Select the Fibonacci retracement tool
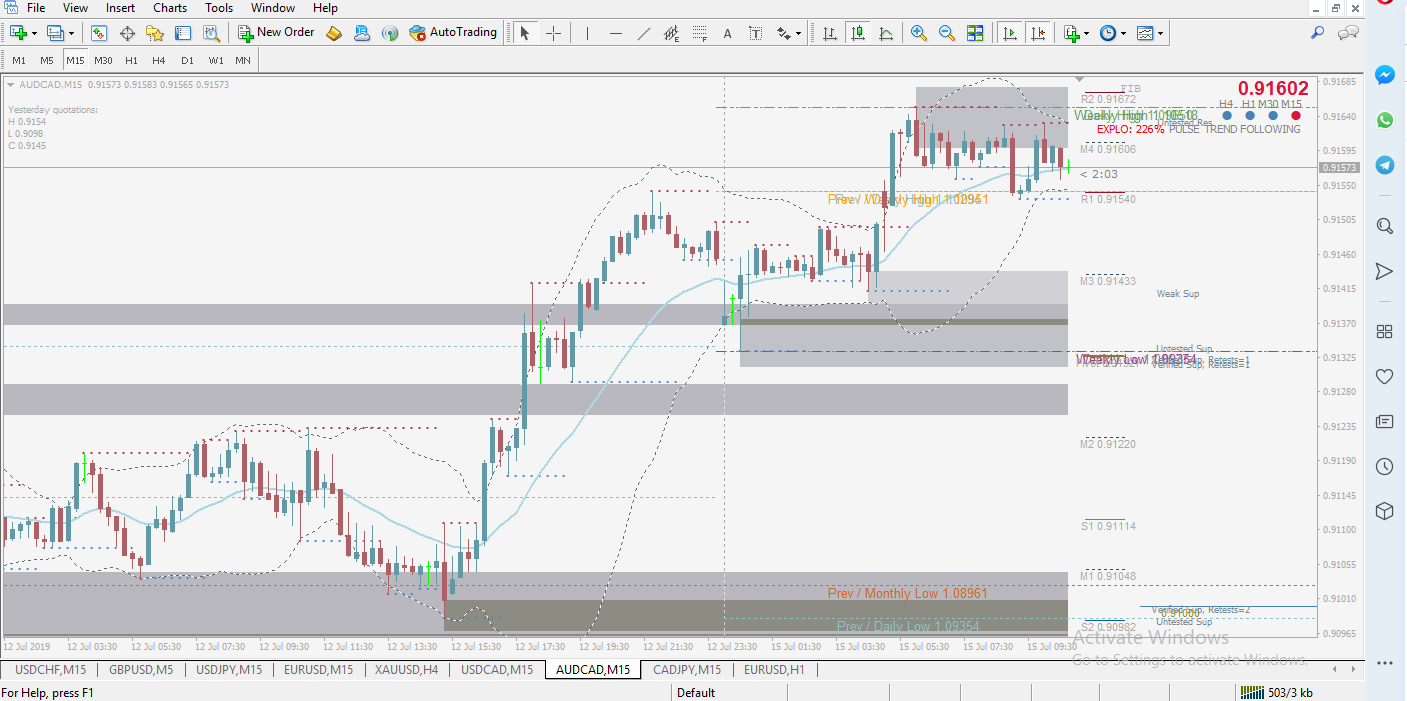The image size is (1407, 701). [699, 33]
